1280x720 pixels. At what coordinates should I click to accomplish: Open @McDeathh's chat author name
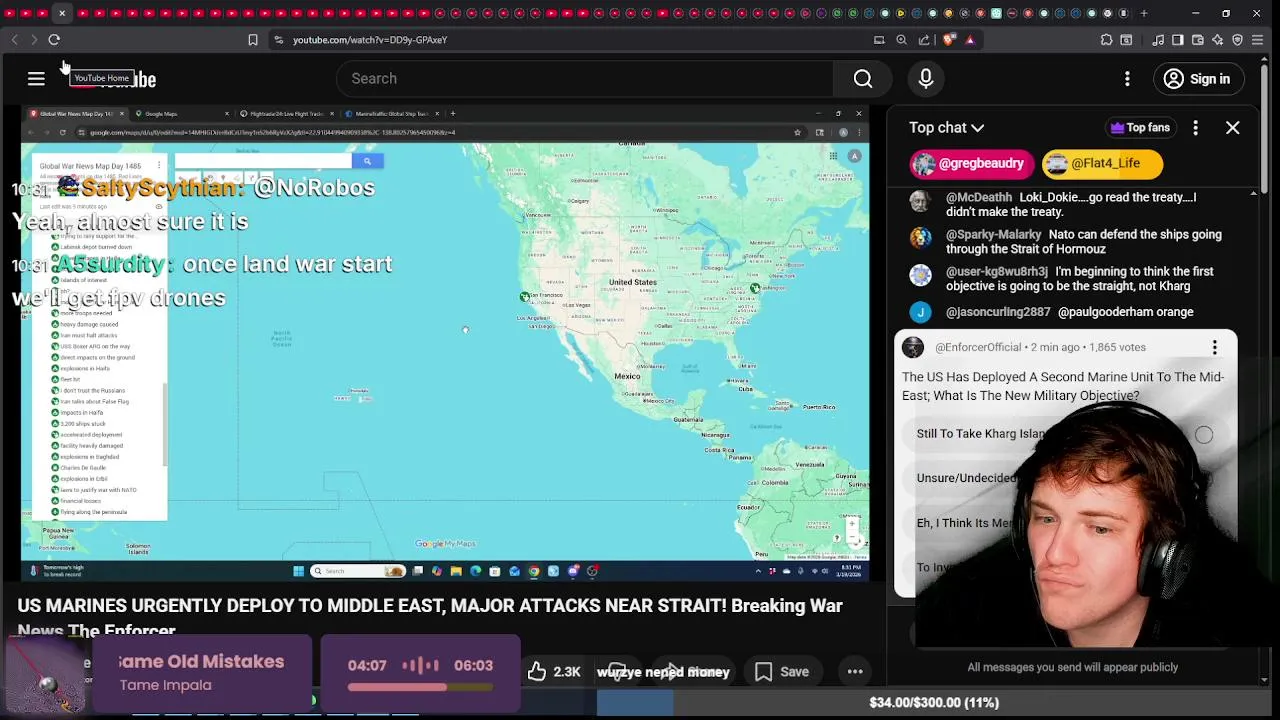979,198
